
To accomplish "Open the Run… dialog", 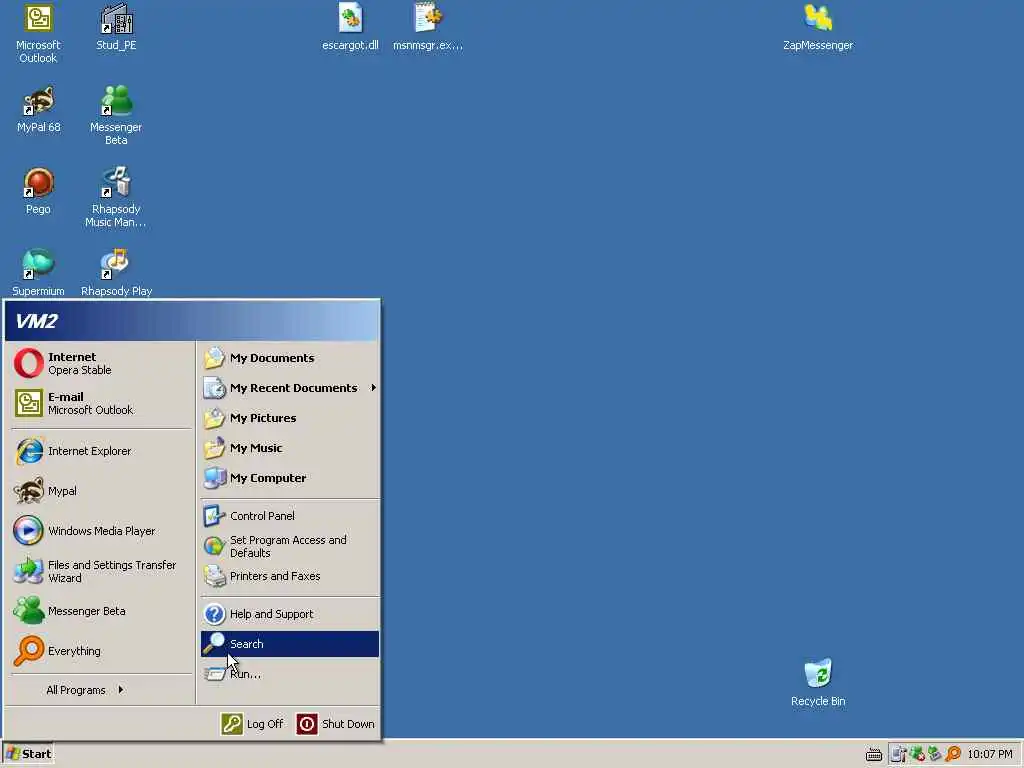I will click(x=289, y=674).
